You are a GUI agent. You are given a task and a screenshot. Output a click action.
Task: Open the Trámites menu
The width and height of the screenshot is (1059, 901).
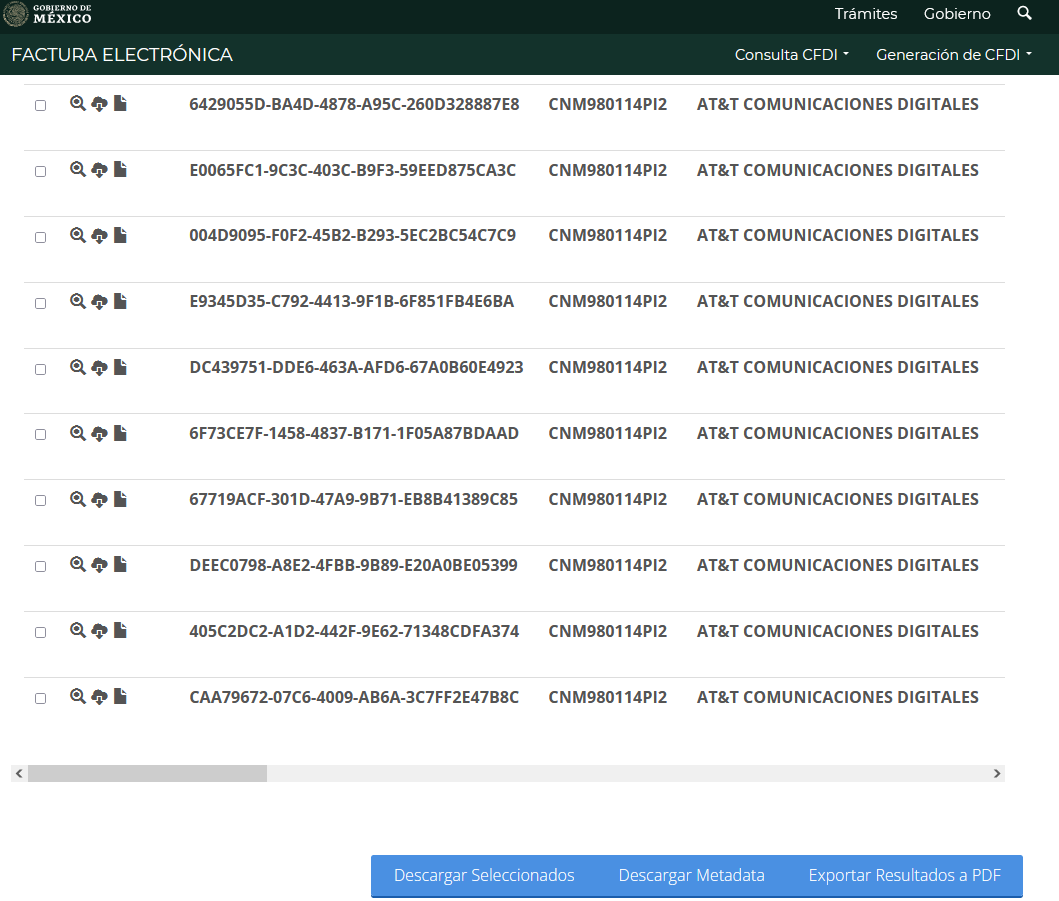[866, 14]
